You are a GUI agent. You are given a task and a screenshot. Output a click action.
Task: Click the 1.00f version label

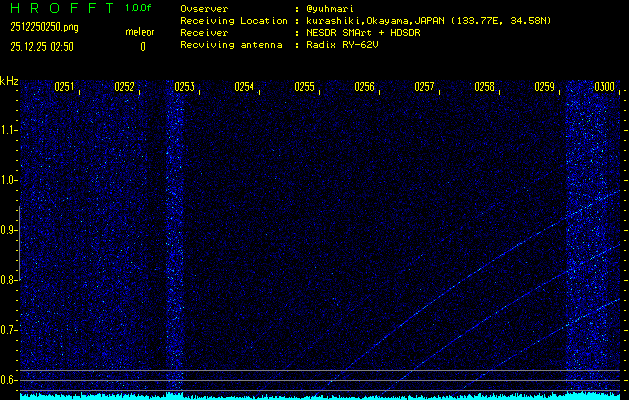(x=139, y=9)
